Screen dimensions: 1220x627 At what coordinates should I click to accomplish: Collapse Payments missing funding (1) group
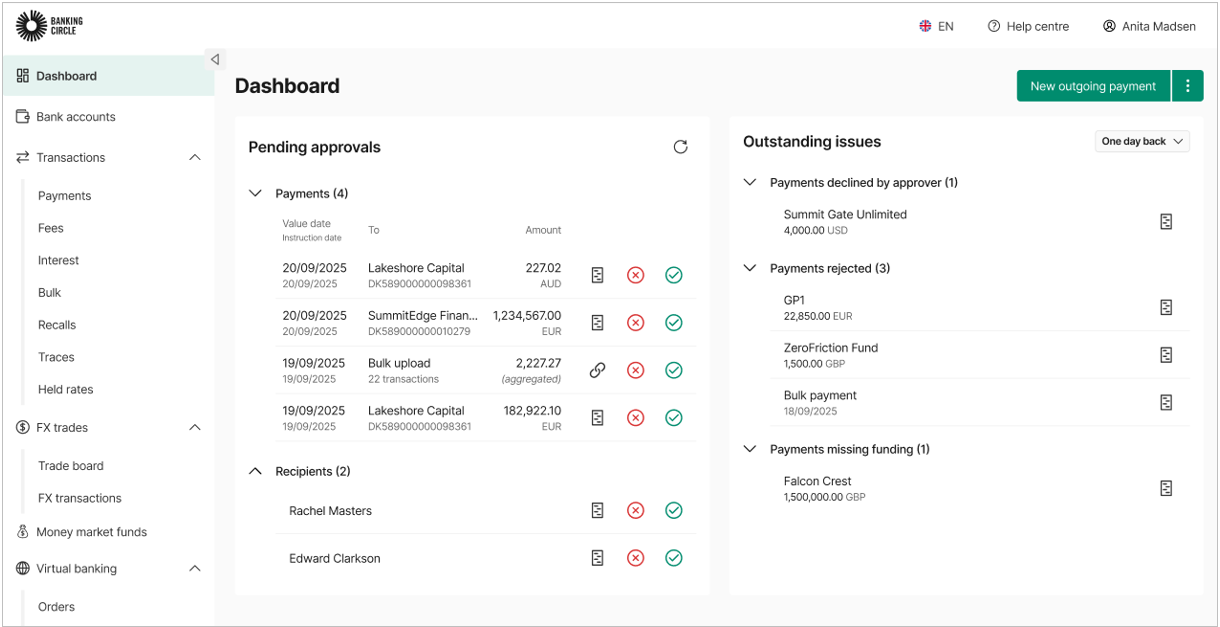pyautogui.click(x=750, y=449)
